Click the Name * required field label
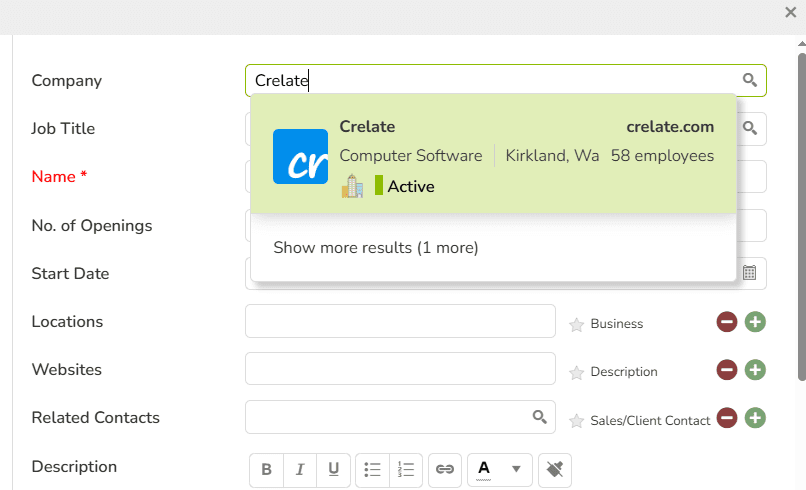 (59, 176)
